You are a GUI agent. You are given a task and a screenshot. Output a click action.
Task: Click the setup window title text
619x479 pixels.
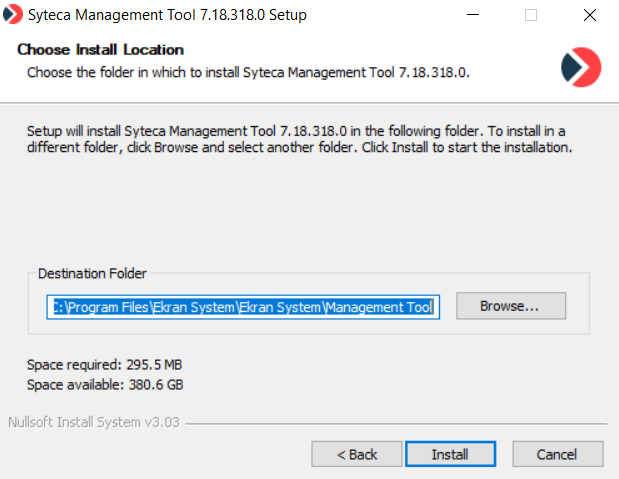[168, 15]
